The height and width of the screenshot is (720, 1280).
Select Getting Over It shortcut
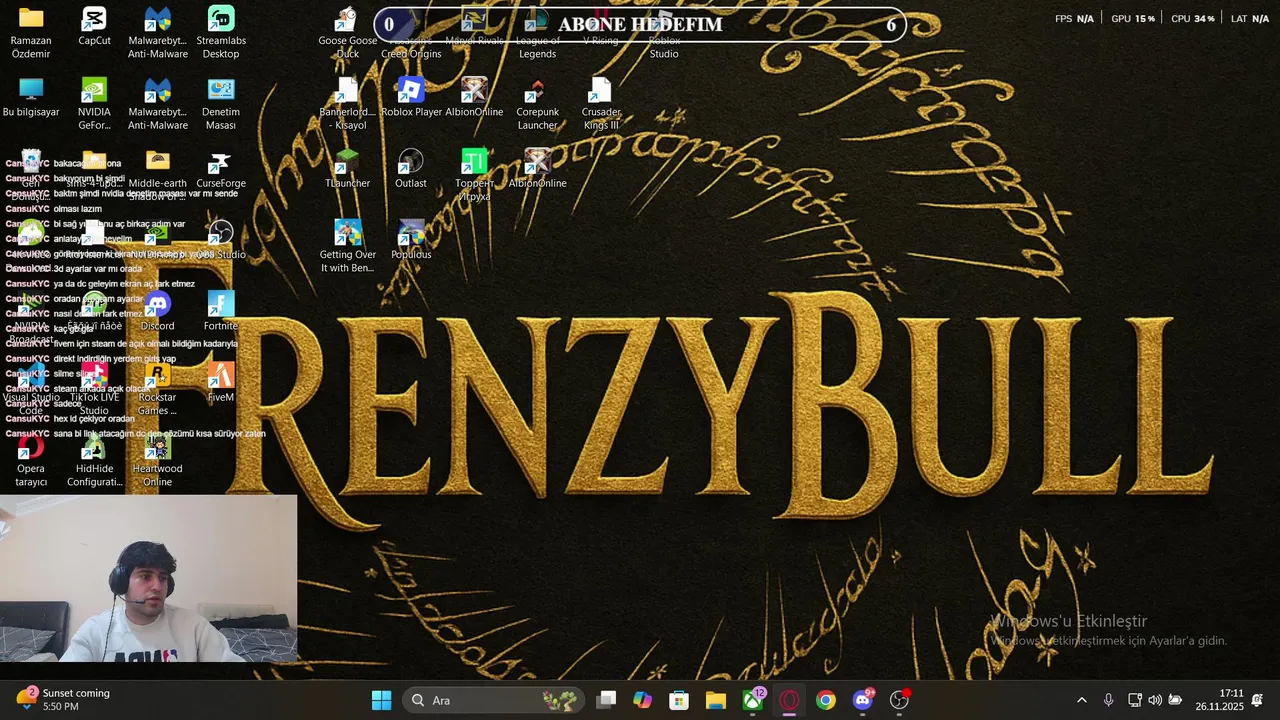347,247
